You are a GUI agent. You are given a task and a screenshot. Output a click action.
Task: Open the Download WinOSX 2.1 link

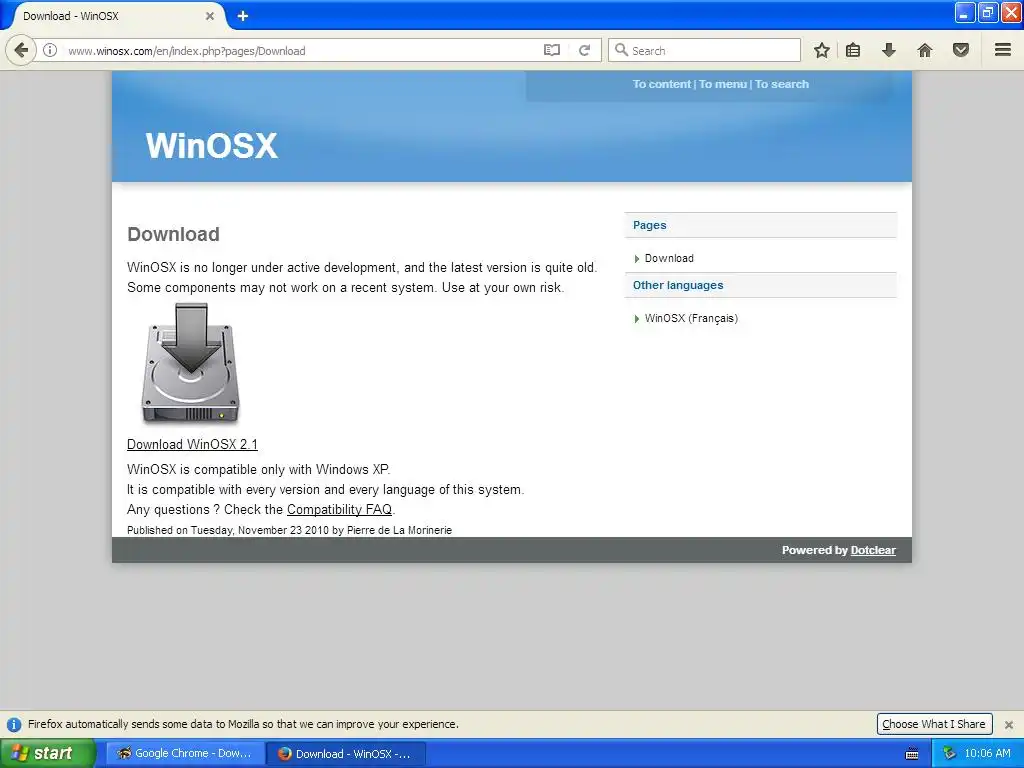(x=192, y=444)
